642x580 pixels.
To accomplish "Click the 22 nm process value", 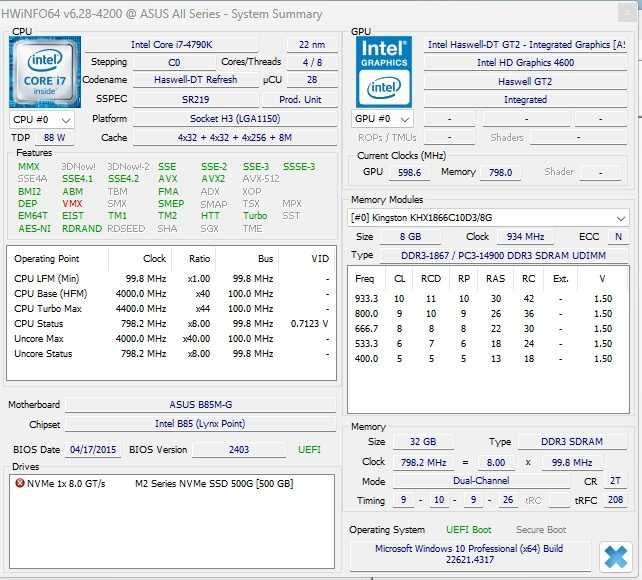I will tap(312, 45).
